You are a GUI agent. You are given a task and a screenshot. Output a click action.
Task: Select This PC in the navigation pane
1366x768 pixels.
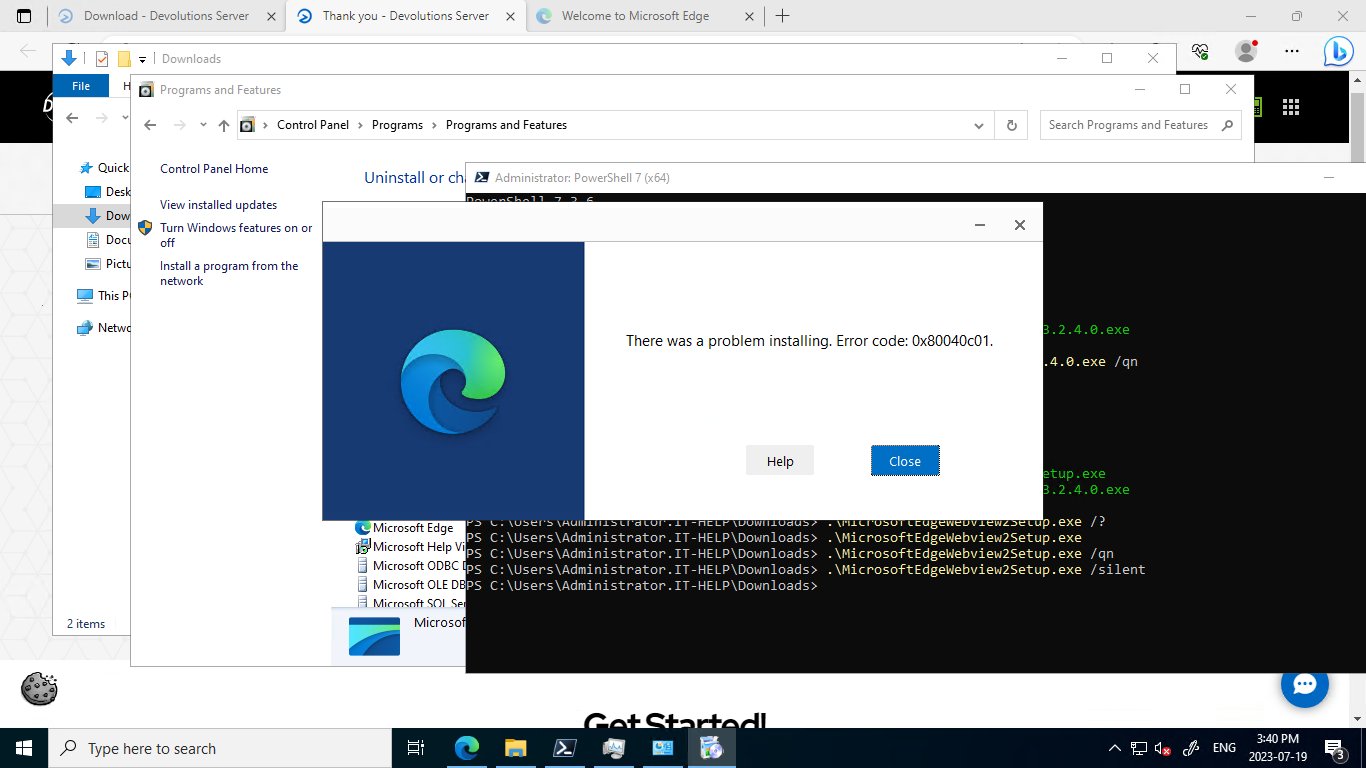tap(103, 296)
